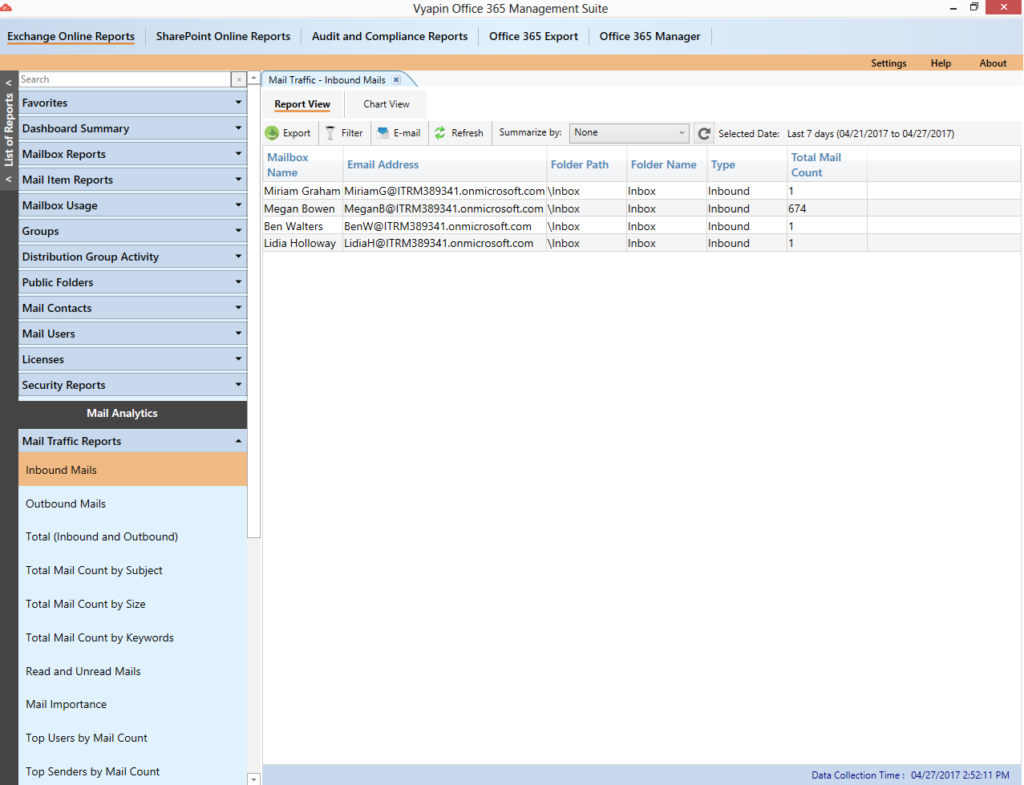Select Total Mail Count by Size

click(x=133, y=604)
